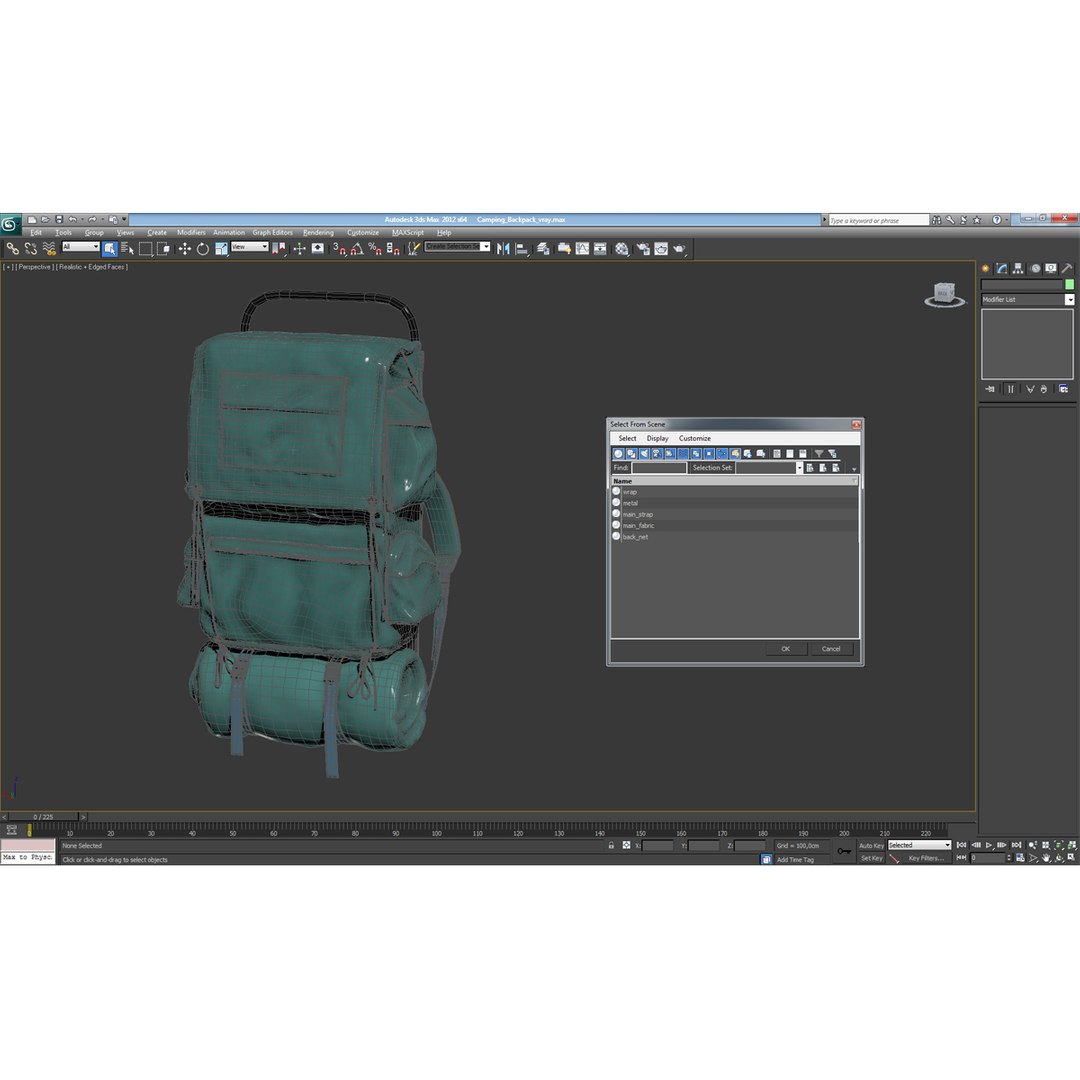Open Create Selection Set dropdown
1080x1080 pixels.
point(486,247)
